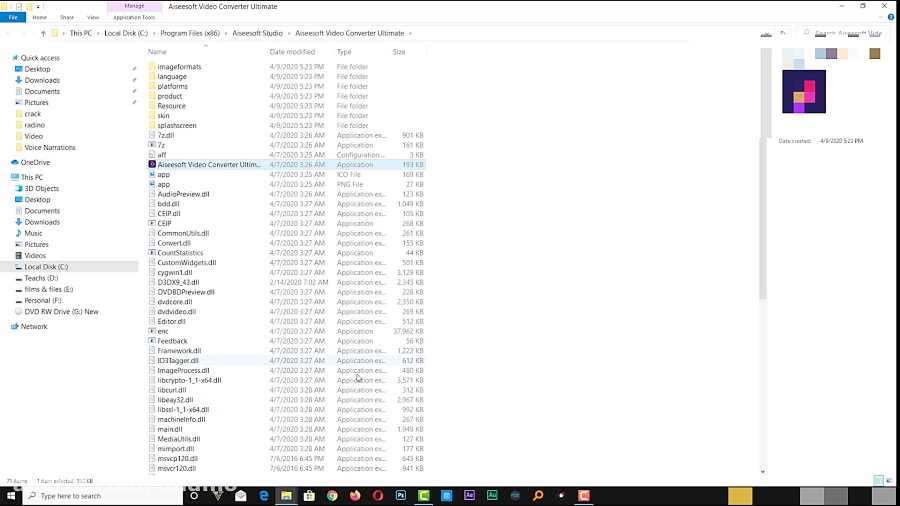This screenshot has height=506, width=900.
Task: Sort files by Name column header
Action: (157, 52)
